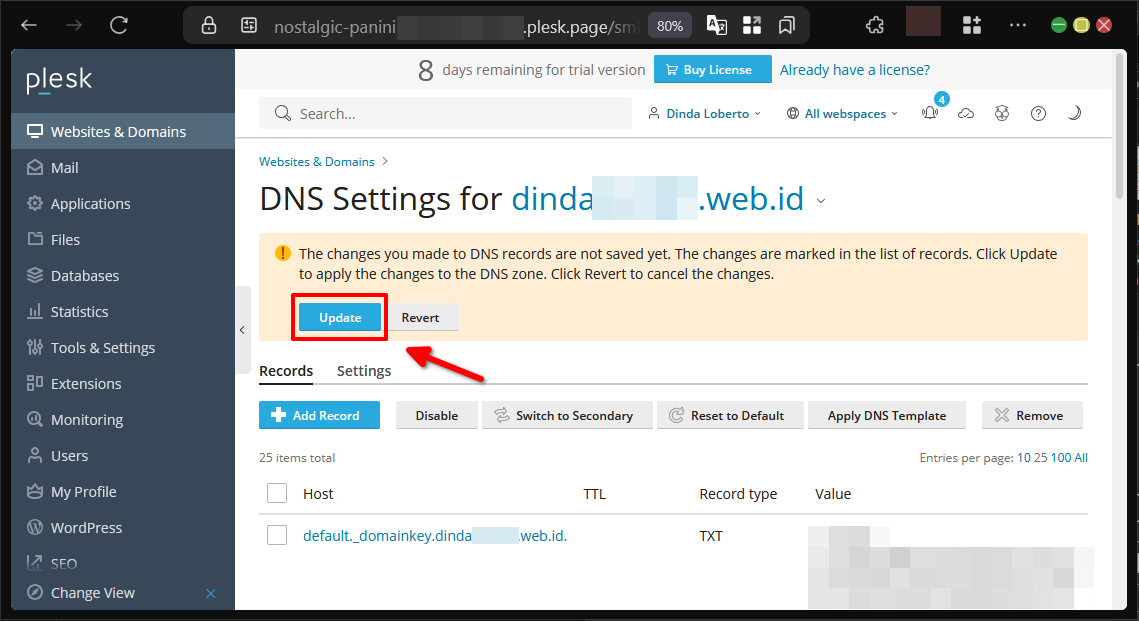Screen dimensions: 1139x621
Task: Click the browser reload icon
Action: coord(119,25)
